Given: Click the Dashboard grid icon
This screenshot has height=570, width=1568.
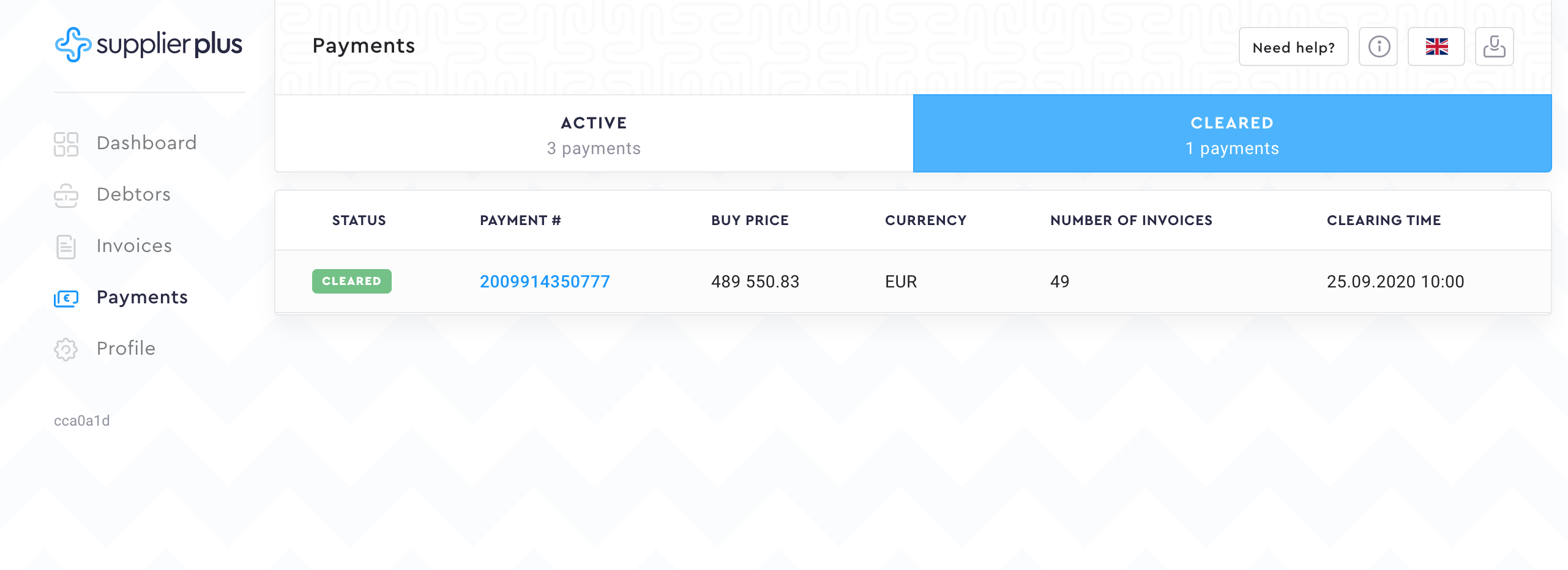Looking at the screenshot, I should pyautogui.click(x=66, y=144).
